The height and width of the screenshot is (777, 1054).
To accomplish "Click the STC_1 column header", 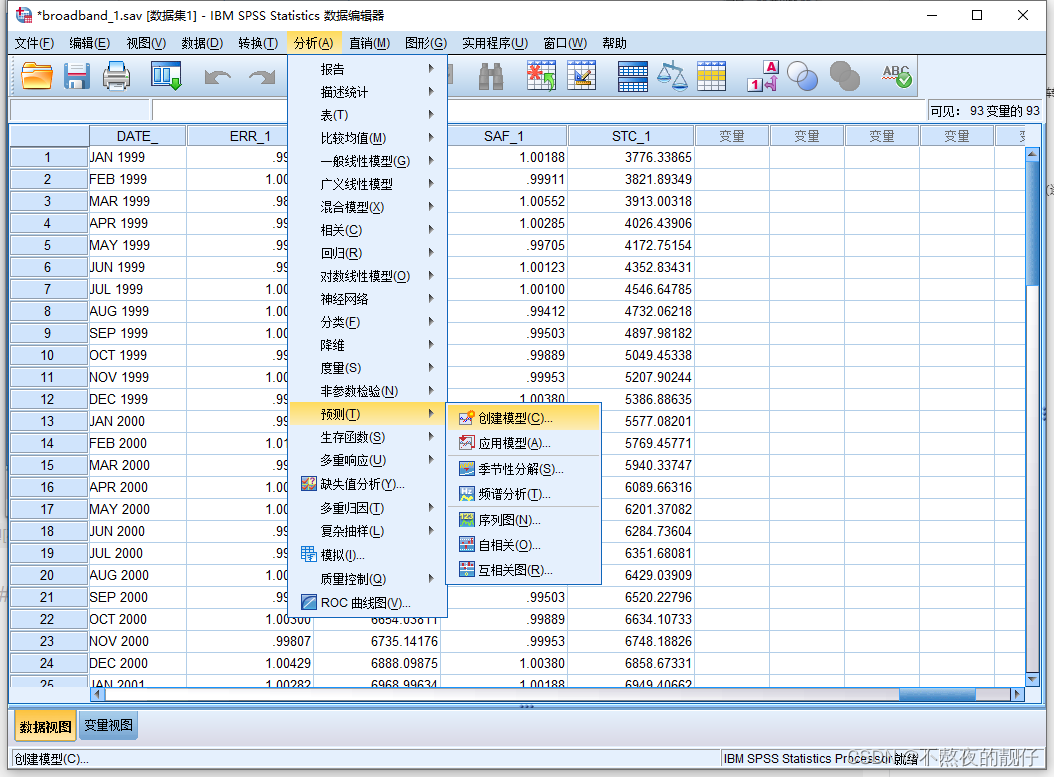I will tap(631, 136).
